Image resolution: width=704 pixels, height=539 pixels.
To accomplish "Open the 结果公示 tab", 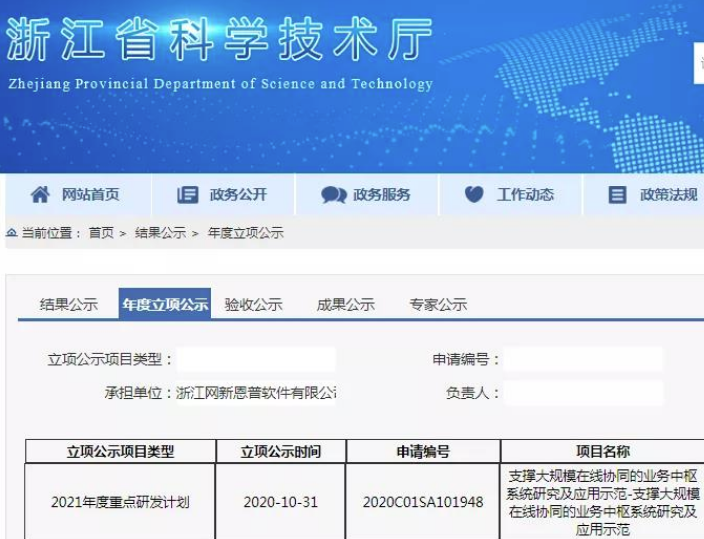I will [x=68, y=305].
